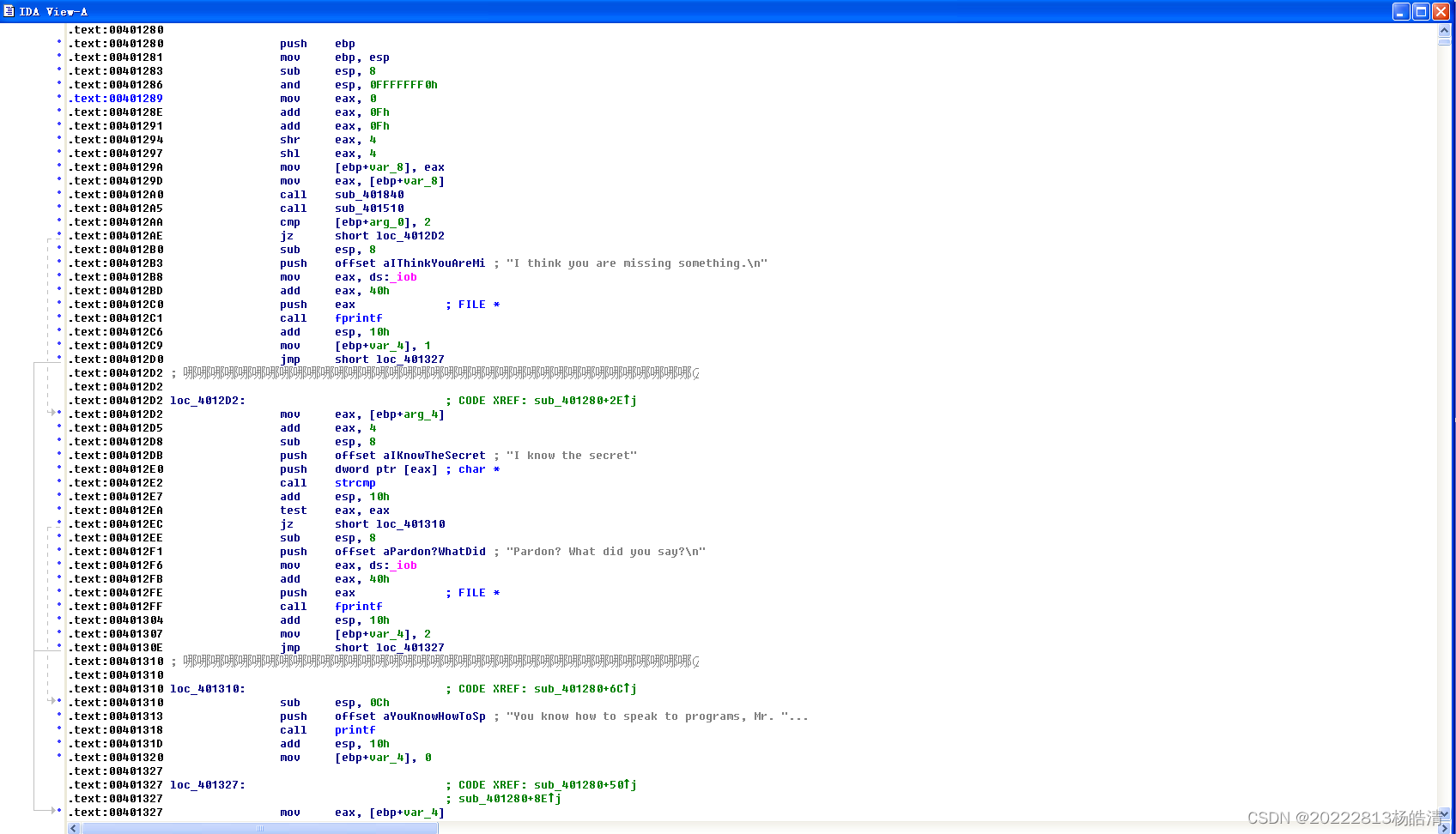
Task: Click the "Pardon? What did you say?" comment
Action: coord(606,552)
